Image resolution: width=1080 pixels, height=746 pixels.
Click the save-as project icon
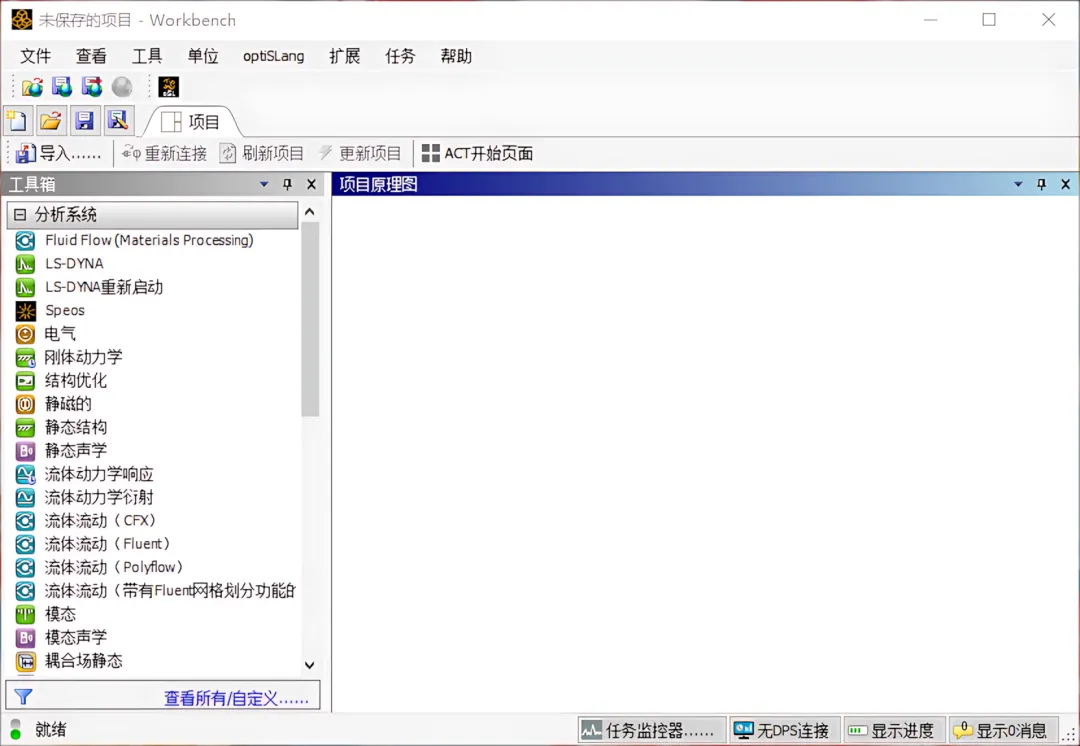click(118, 121)
